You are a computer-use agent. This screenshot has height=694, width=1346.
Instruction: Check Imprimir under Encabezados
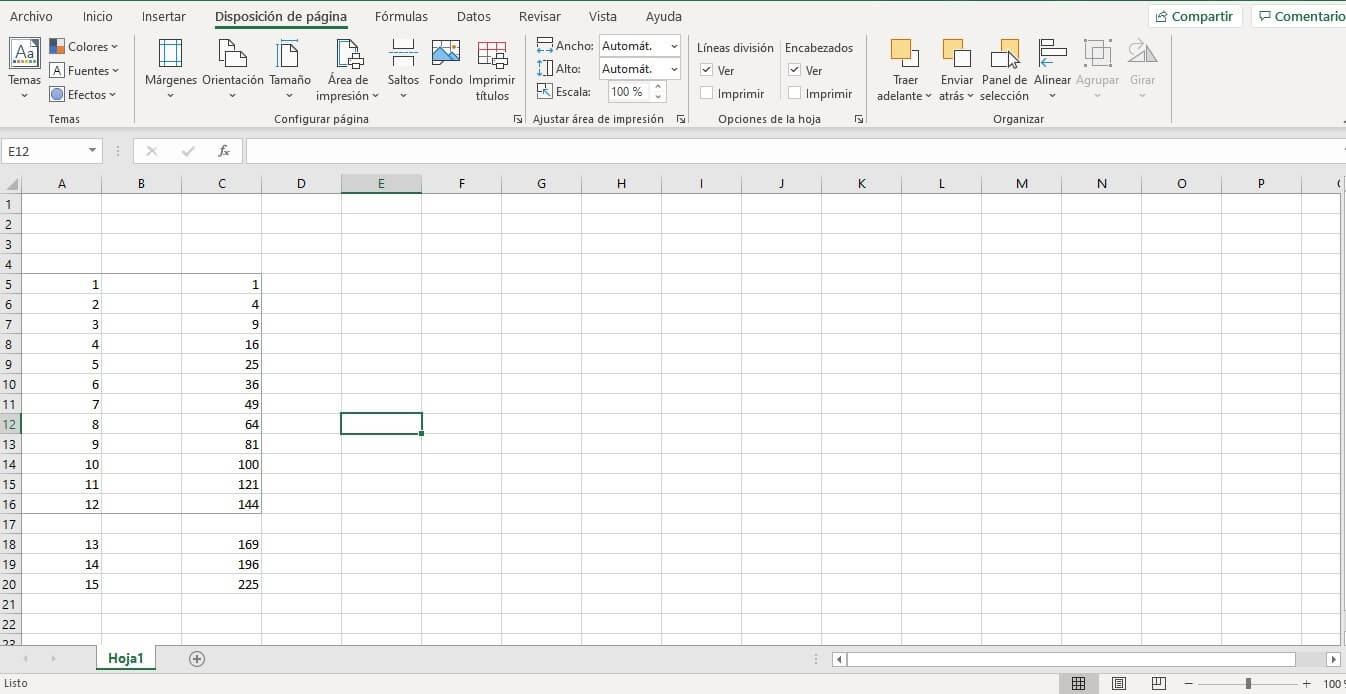[795, 93]
